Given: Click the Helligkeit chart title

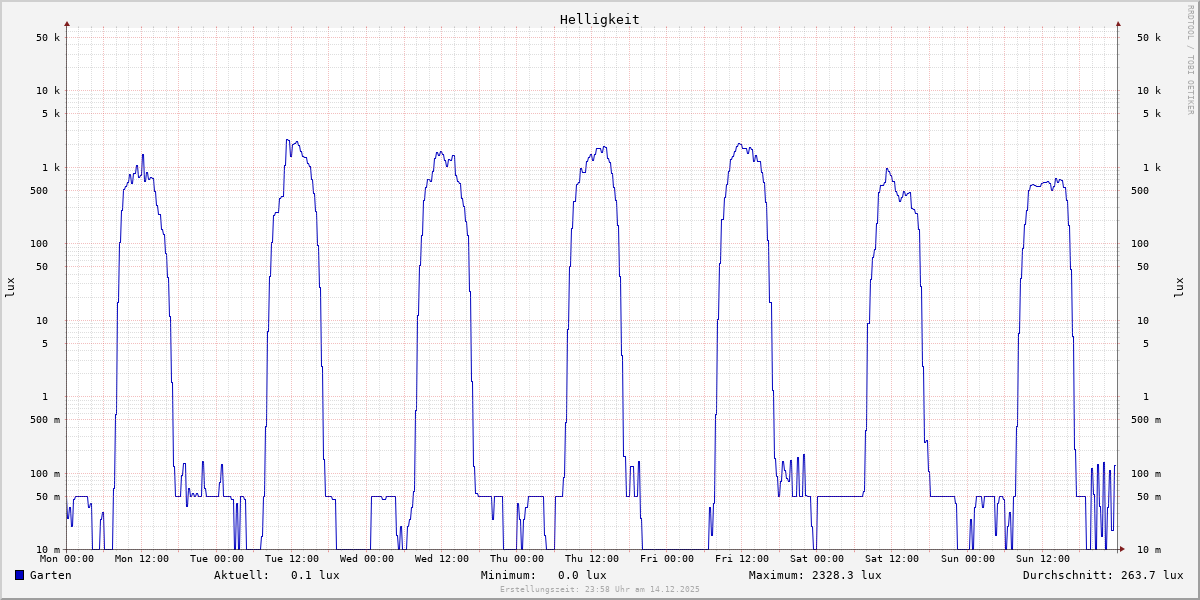Looking at the screenshot, I should click(x=599, y=19).
